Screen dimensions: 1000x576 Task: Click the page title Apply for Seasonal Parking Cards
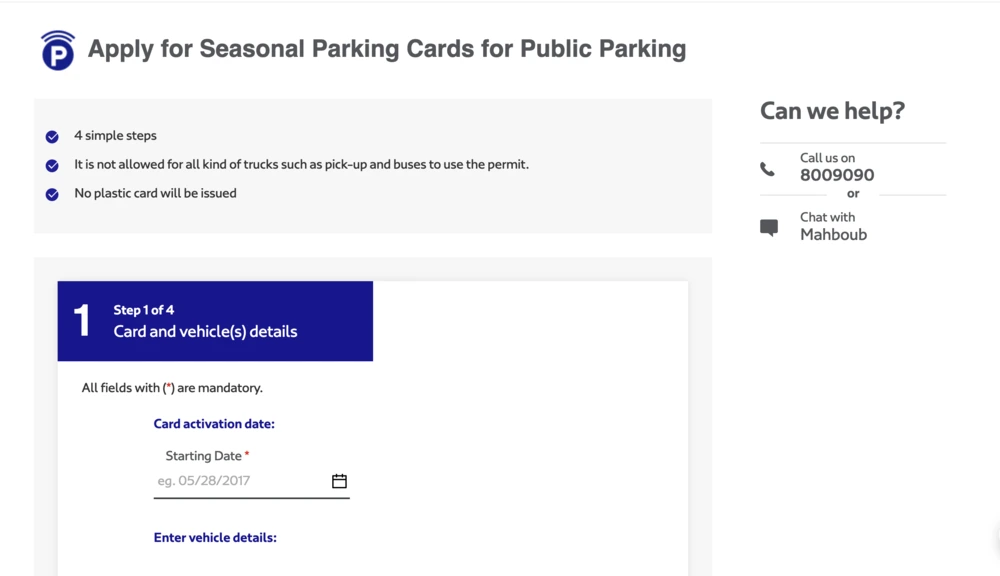tap(386, 48)
